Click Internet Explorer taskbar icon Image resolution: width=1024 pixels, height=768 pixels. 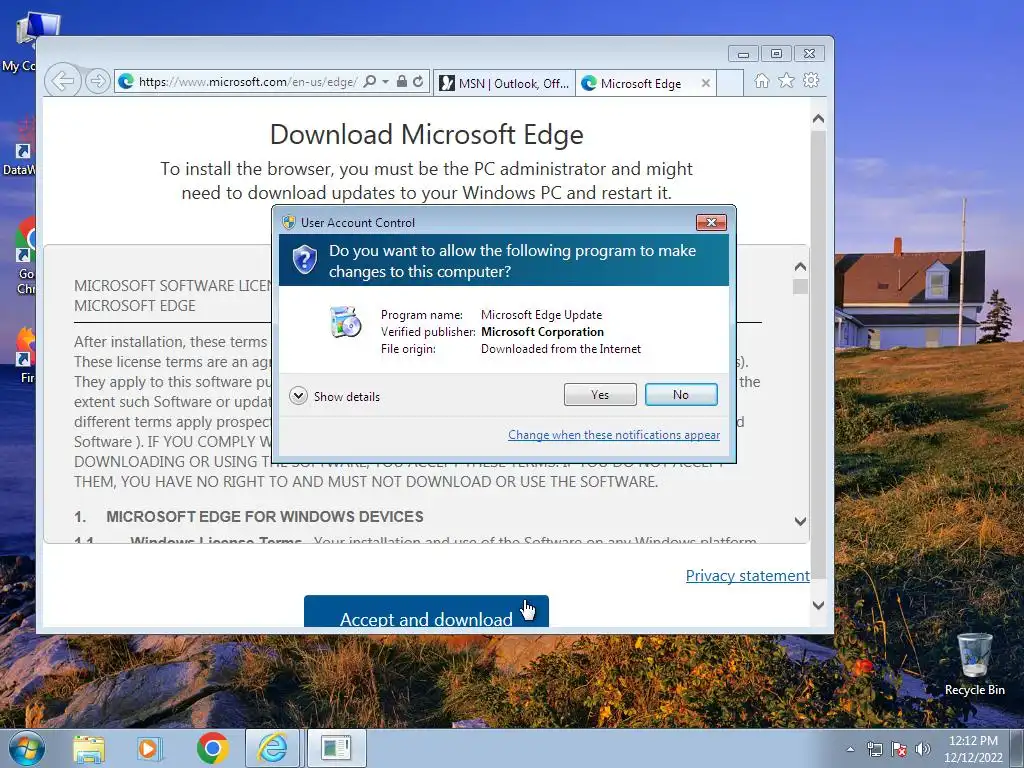pos(272,748)
